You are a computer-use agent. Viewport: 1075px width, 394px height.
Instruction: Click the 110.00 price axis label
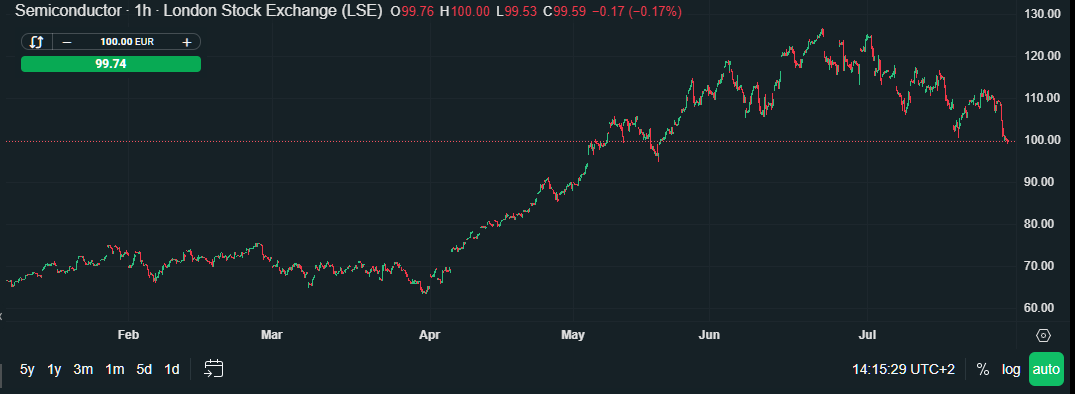click(1042, 98)
